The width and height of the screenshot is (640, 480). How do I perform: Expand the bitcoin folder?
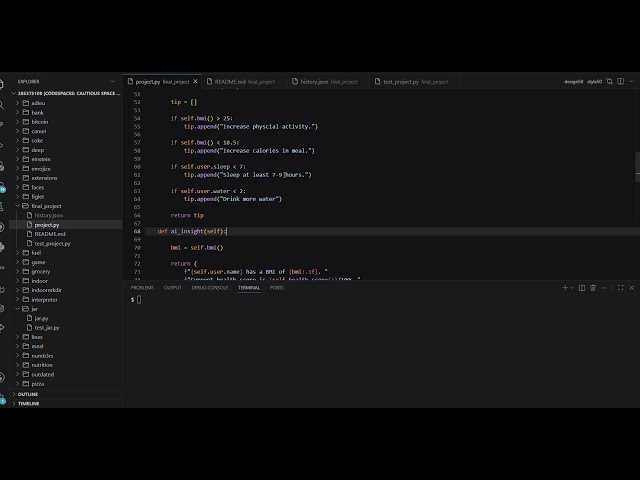tap(18, 122)
